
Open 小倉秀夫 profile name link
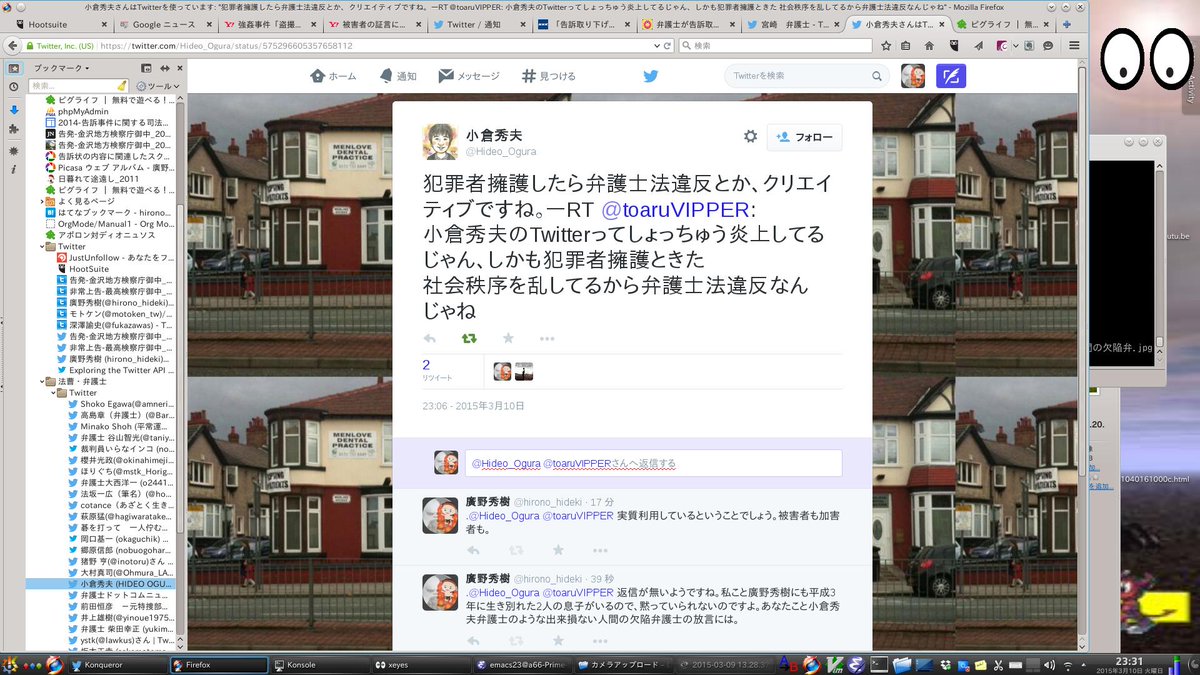pos(494,135)
